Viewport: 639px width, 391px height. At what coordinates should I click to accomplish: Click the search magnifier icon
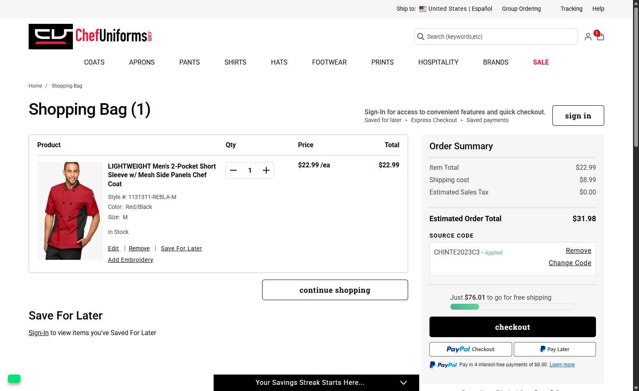421,37
